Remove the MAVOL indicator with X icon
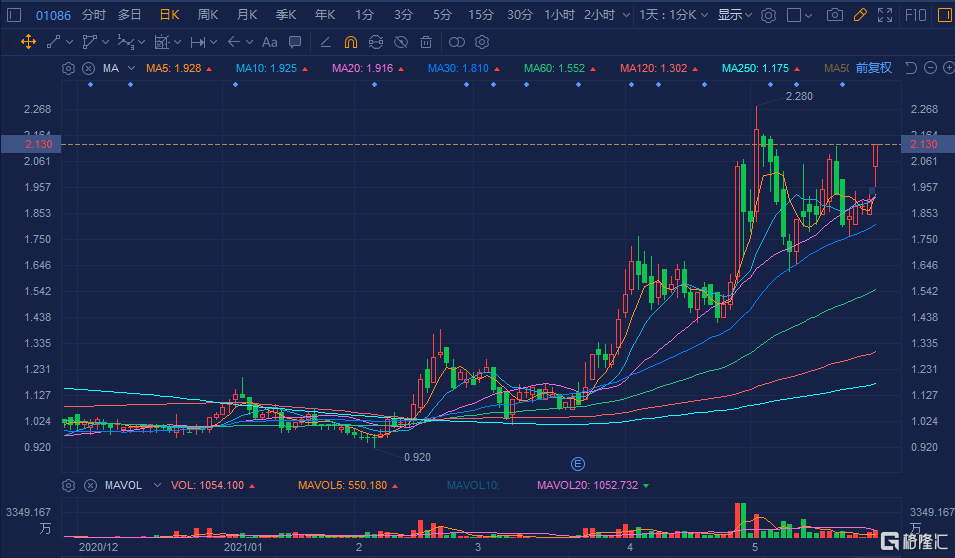The width and height of the screenshot is (955, 558). [88, 485]
